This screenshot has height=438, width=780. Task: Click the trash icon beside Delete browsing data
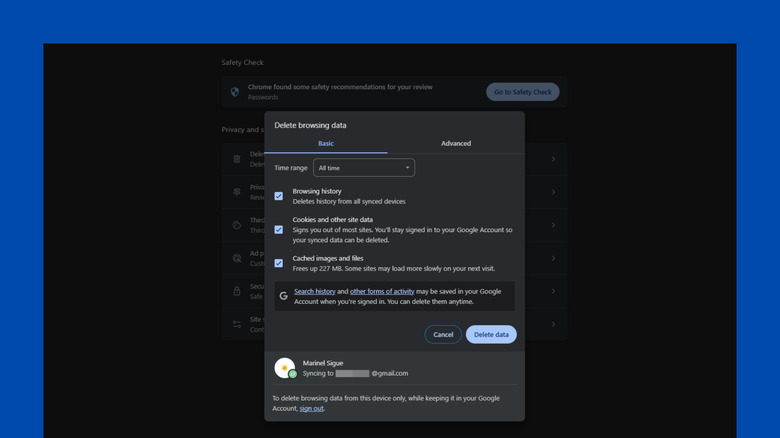pyautogui.click(x=237, y=159)
